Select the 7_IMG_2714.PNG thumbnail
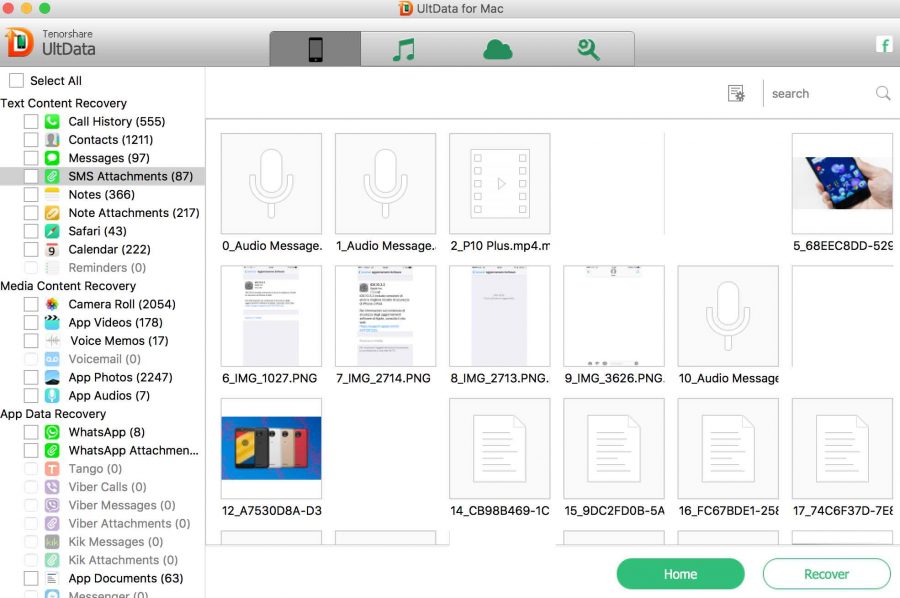The image size is (900, 598). 386,316
